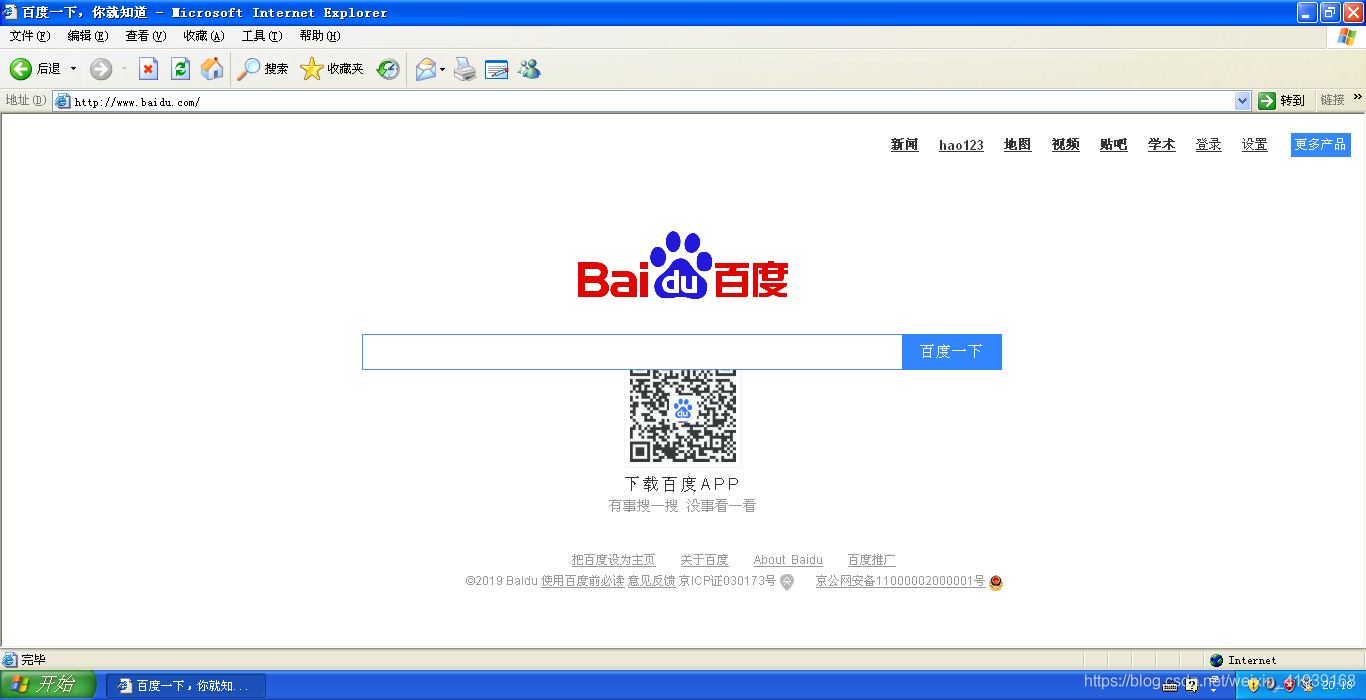This screenshot has width=1366, height=700.
Task: Click the 关于百度 link
Action: pyautogui.click(x=704, y=560)
